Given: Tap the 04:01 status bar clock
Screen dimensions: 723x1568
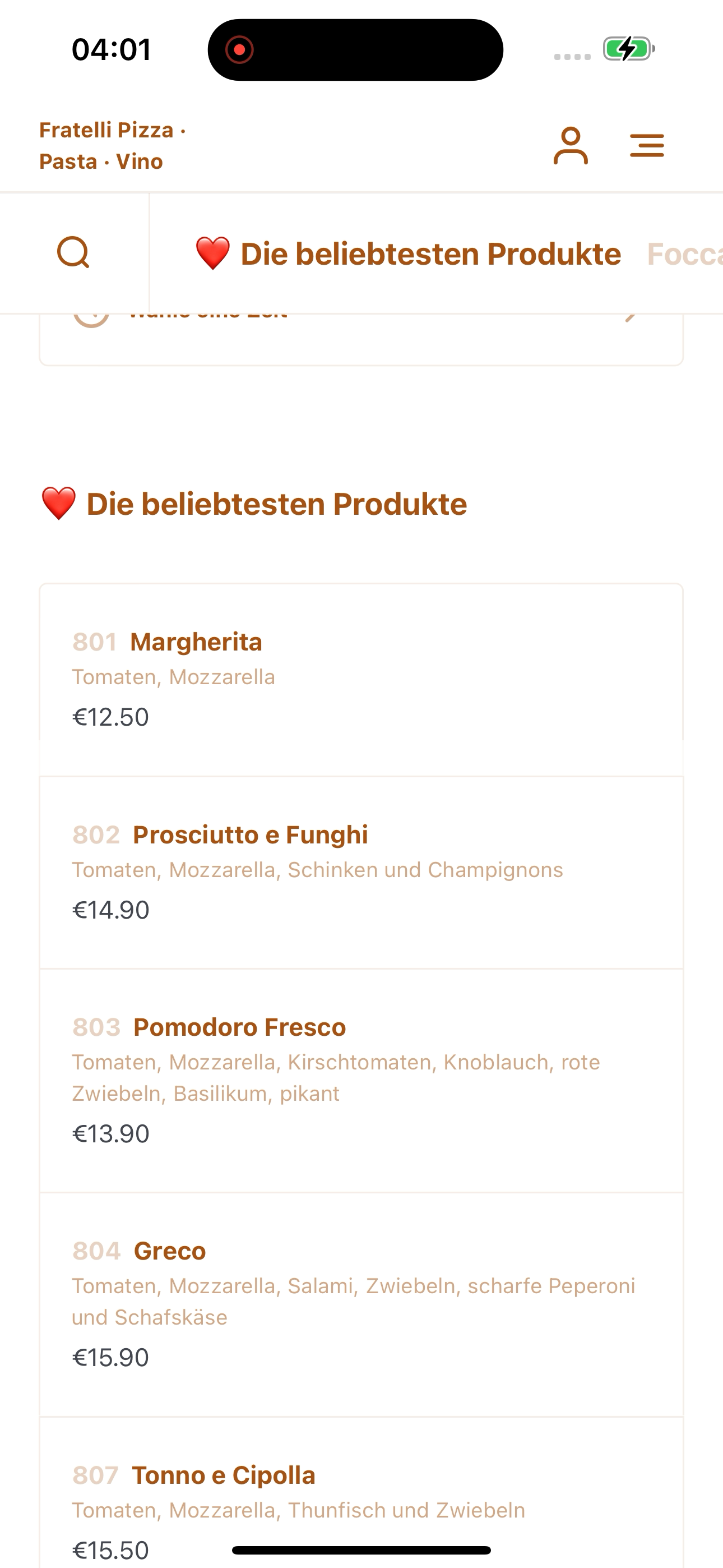Looking at the screenshot, I should 112,49.
